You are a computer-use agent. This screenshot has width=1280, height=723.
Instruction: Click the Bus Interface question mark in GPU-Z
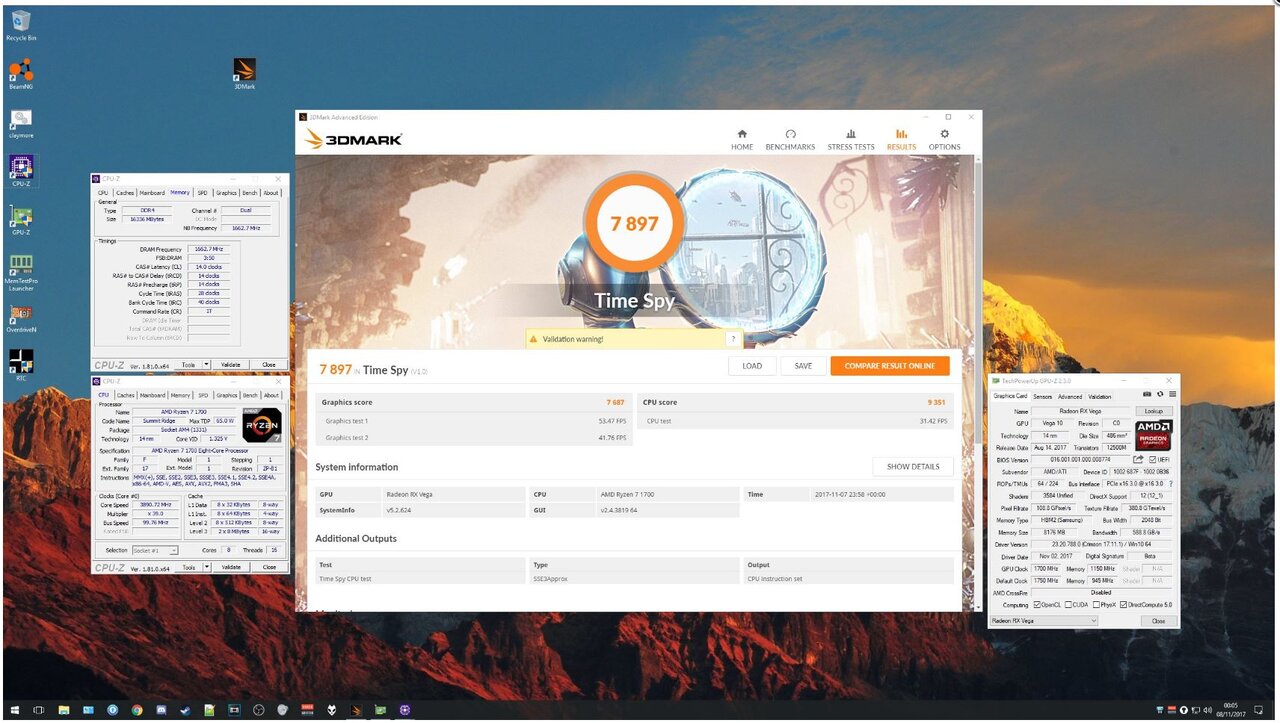pos(1171,484)
